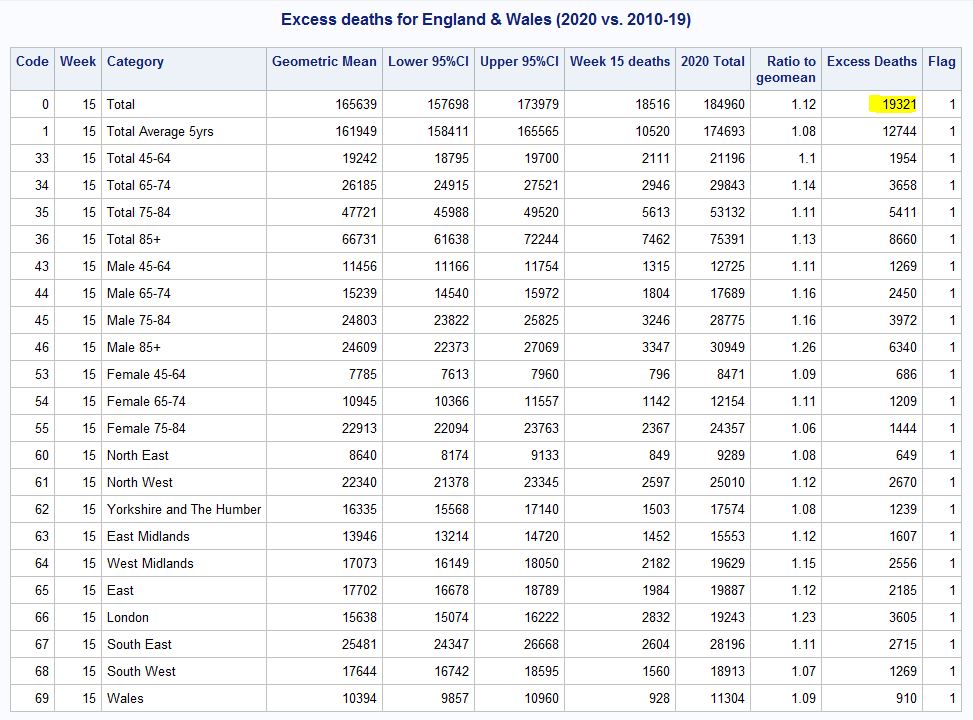Screen dimensions: 973x720
Task: Click excess deaths value 8660 for Total 85+
Action: tap(903, 240)
